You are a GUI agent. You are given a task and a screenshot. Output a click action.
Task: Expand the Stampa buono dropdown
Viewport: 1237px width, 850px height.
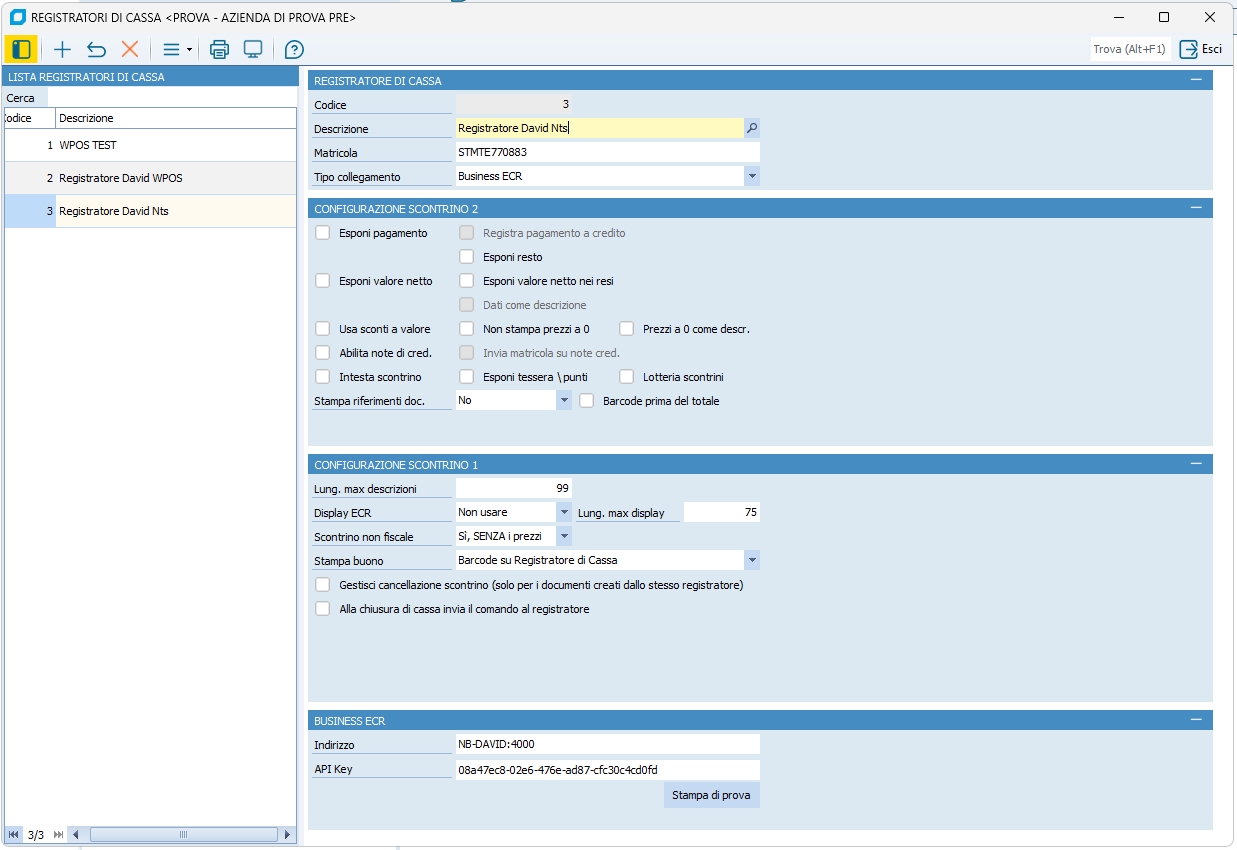(751, 560)
